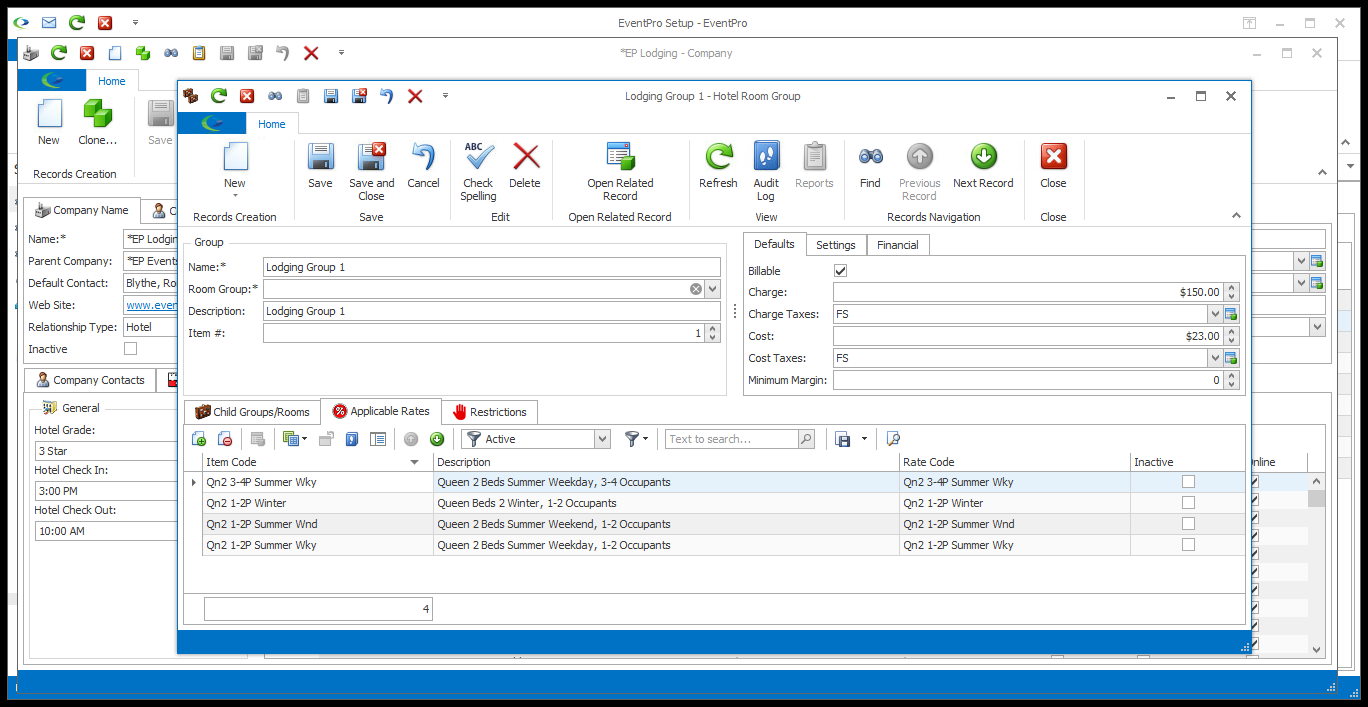1368x707 pixels.
Task: Click the Minimum Margin field
Action: click(1027, 380)
